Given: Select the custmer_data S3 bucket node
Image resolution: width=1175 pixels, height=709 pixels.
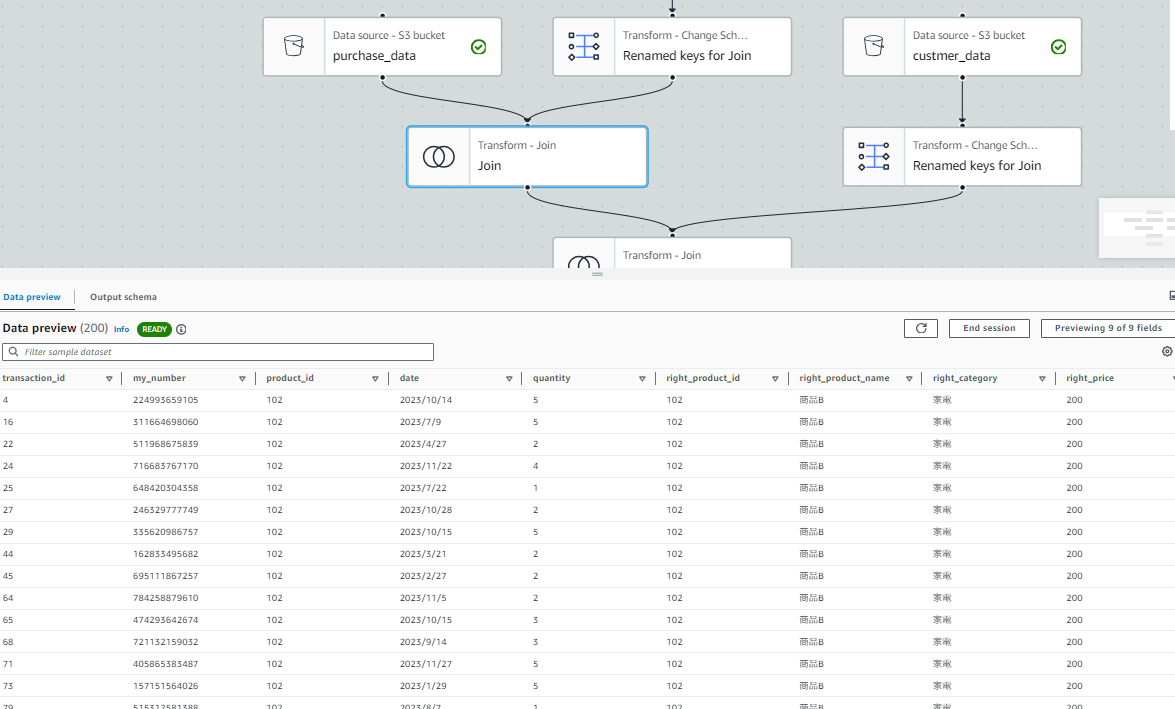Looking at the screenshot, I should (962, 46).
